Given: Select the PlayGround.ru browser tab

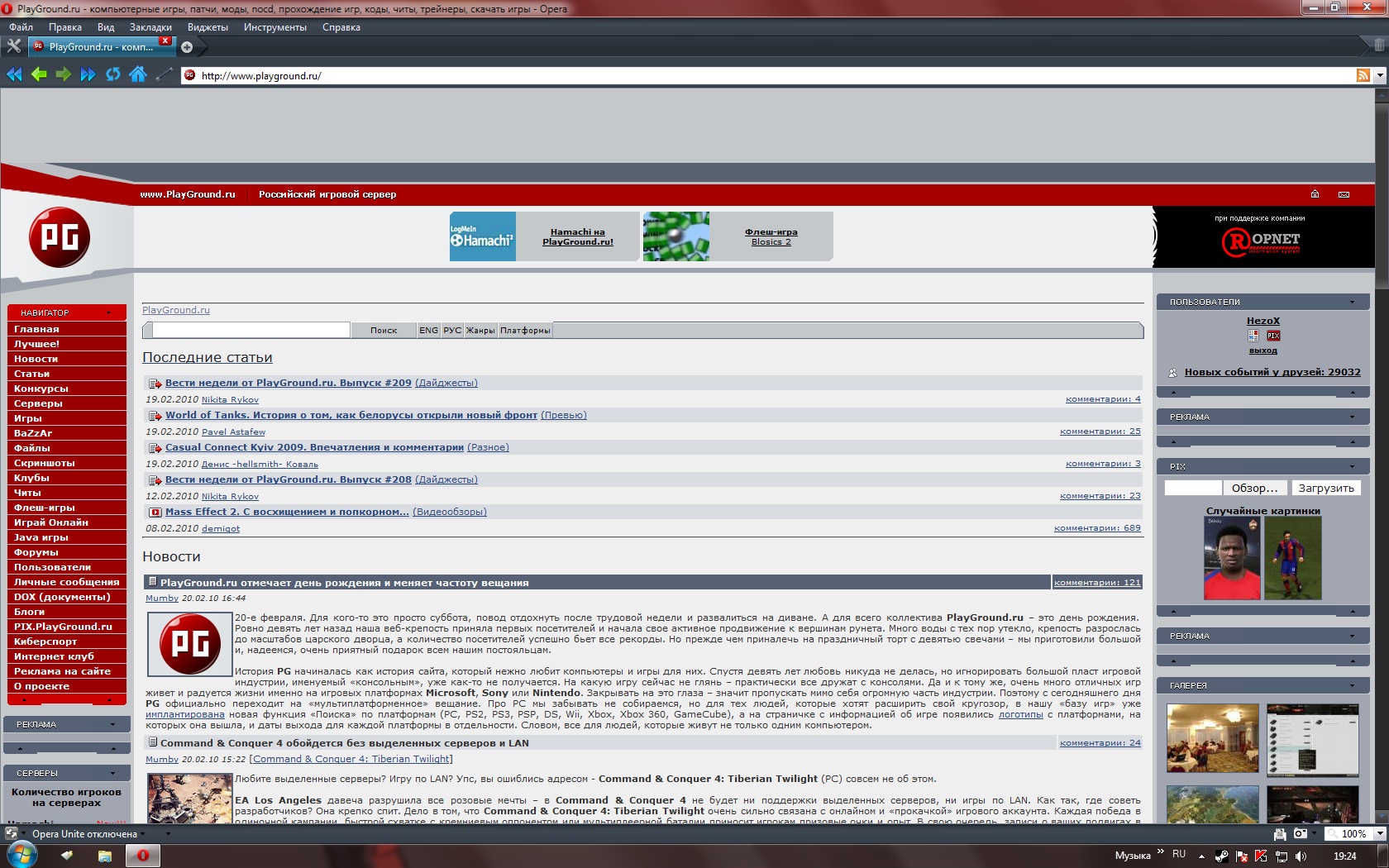Looking at the screenshot, I should point(101,47).
